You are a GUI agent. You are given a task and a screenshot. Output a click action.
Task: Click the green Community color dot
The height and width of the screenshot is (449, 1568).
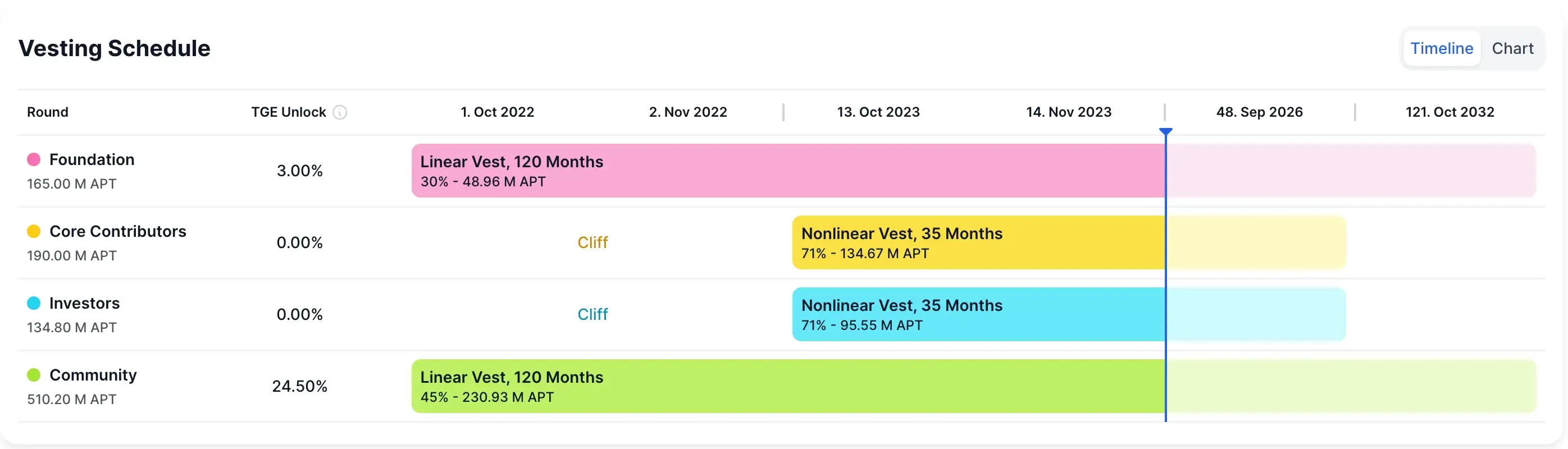[34, 375]
